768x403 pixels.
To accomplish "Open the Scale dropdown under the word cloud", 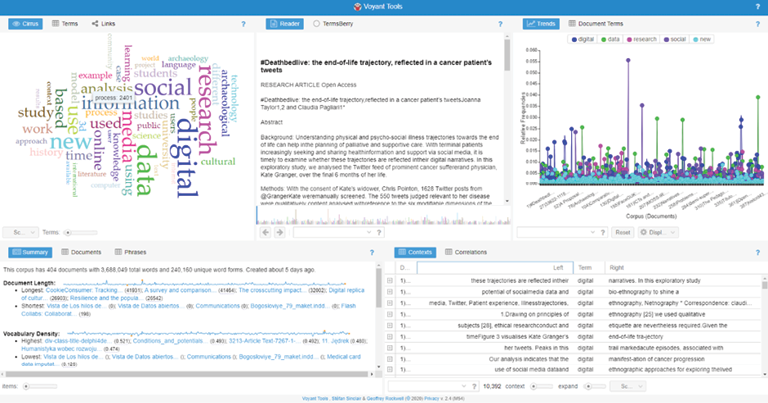I will [x=20, y=232].
